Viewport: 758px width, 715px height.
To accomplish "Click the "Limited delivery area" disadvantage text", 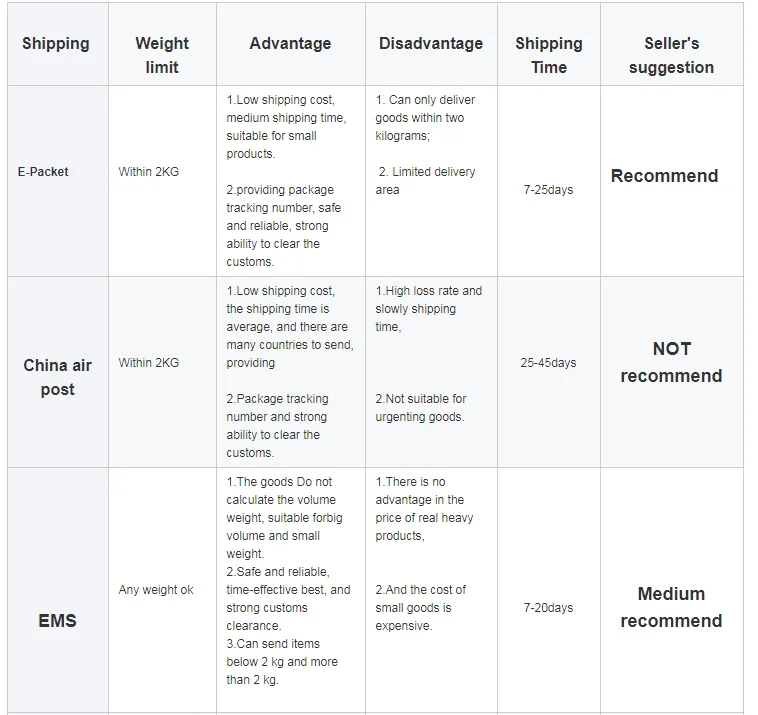I will pos(427,181).
